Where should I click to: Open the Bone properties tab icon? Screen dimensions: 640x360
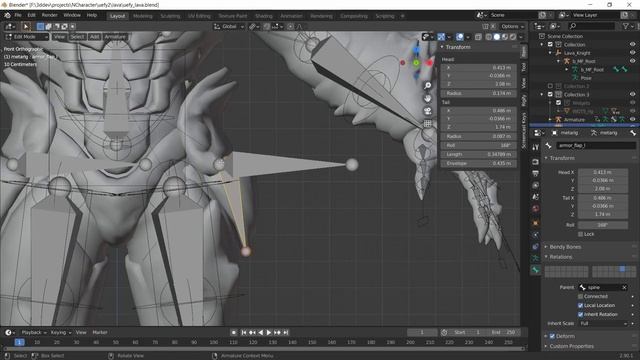click(536, 270)
